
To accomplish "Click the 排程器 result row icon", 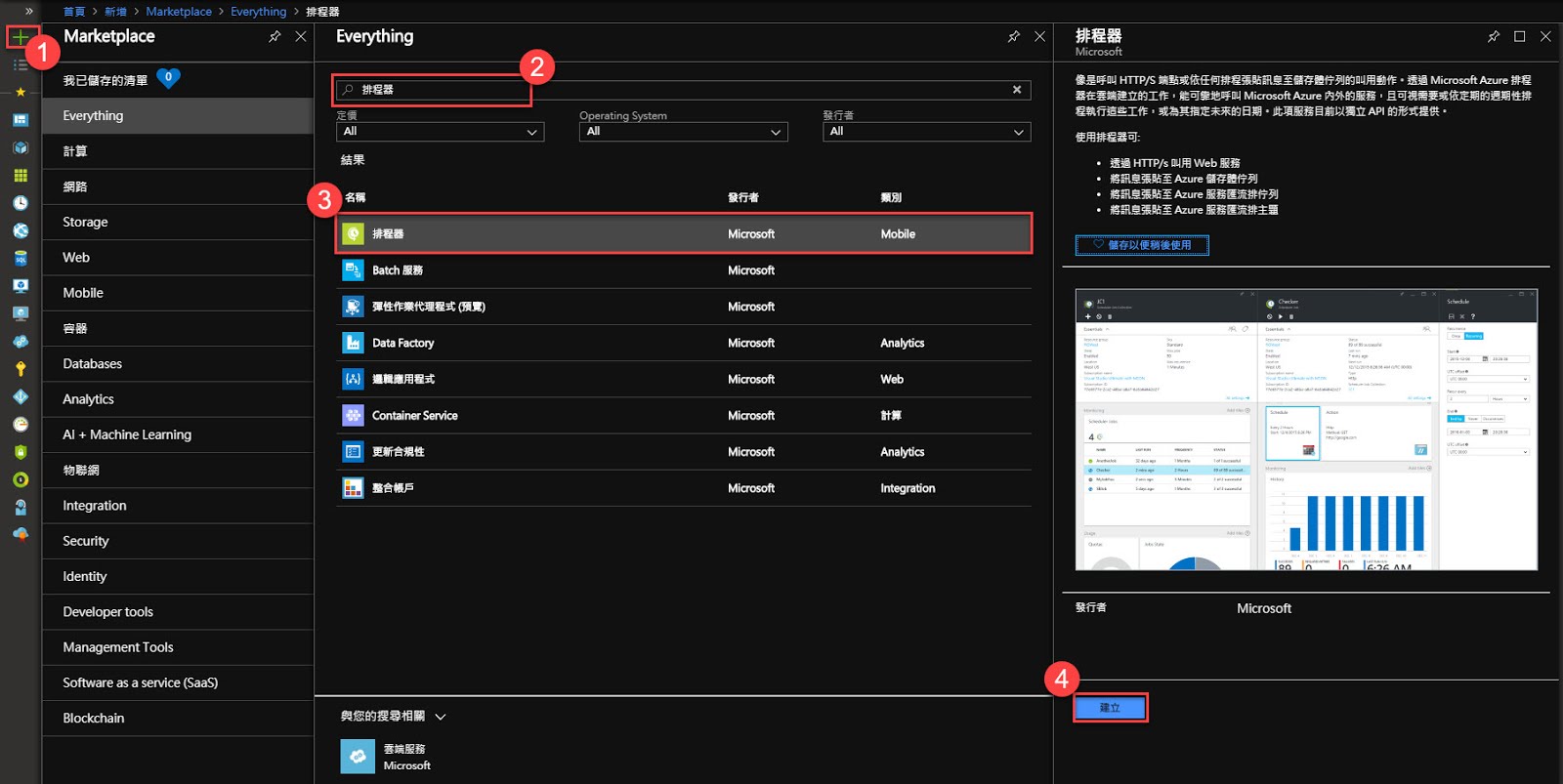I will point(353,234).
